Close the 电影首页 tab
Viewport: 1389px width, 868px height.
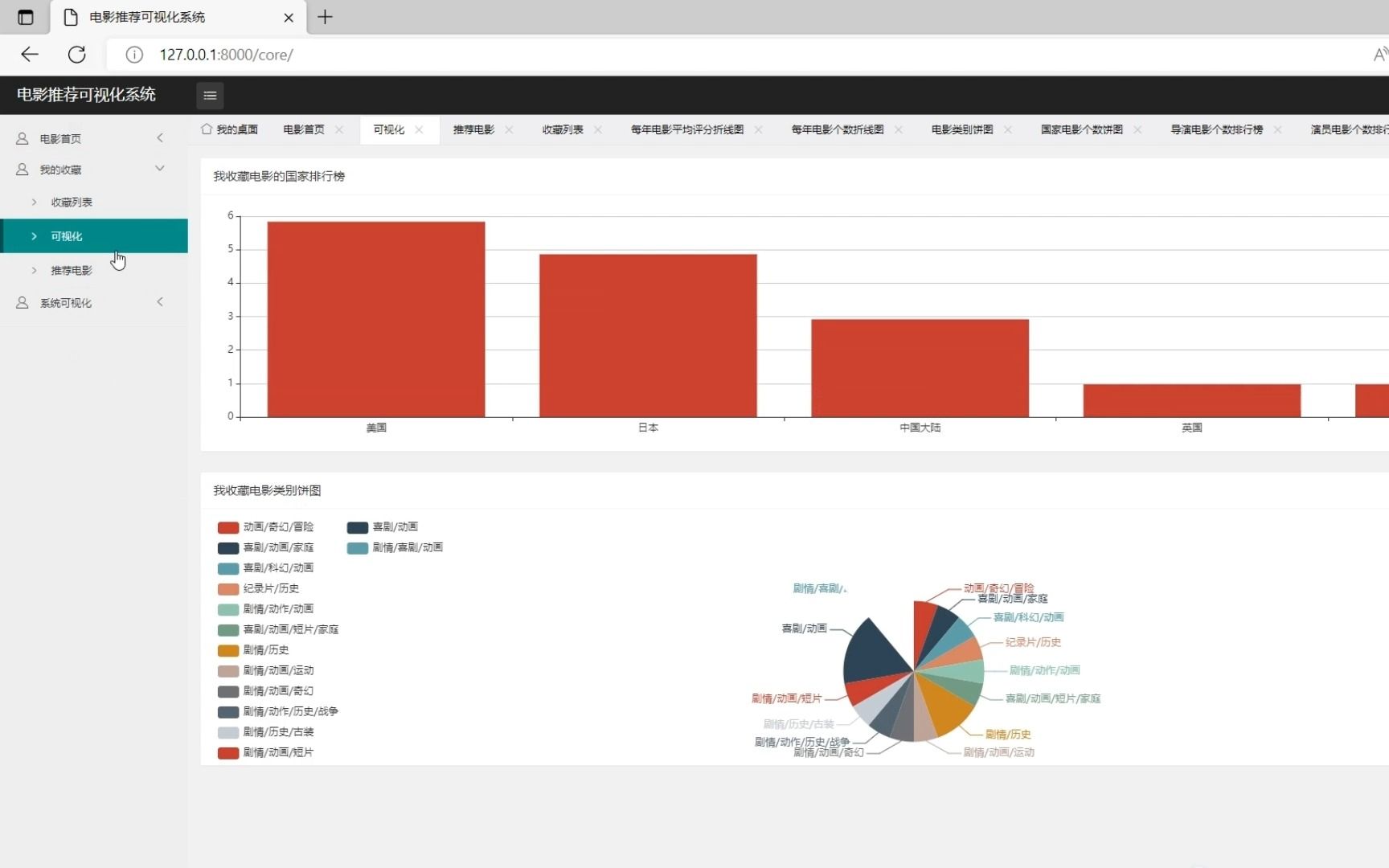click(x=339, y=129)
